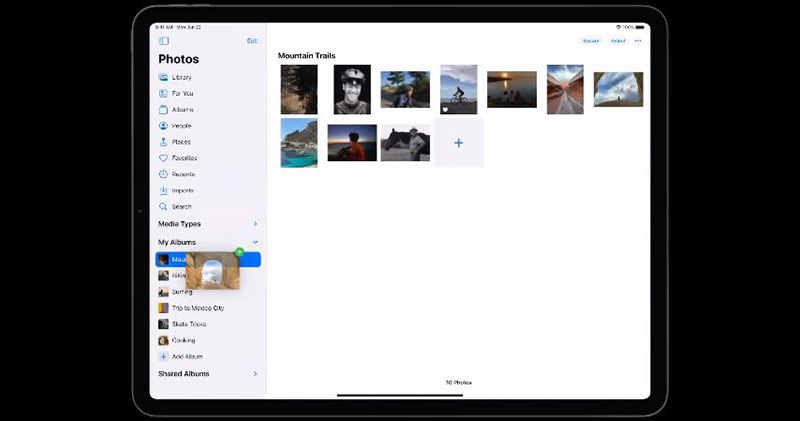Click the home indicator bar
The width and height of the screenshot is (800, 421).
[x=400, y=395]
